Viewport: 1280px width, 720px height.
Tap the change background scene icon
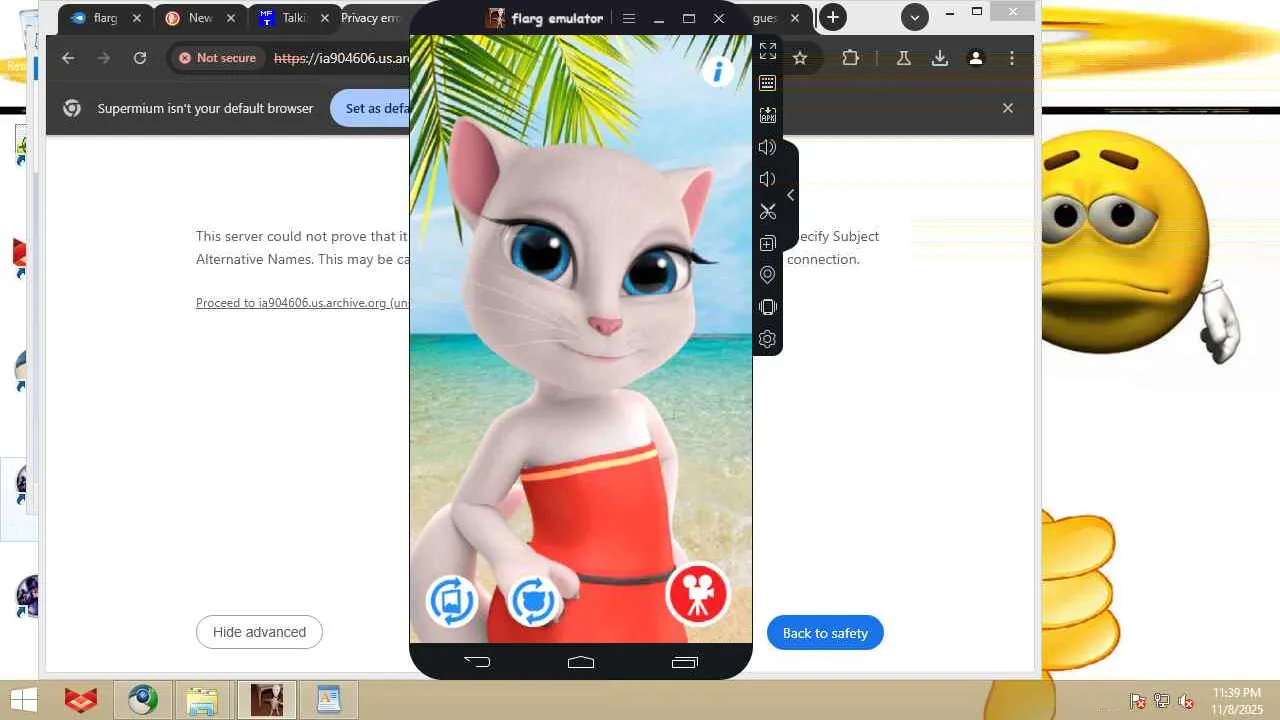452,601
